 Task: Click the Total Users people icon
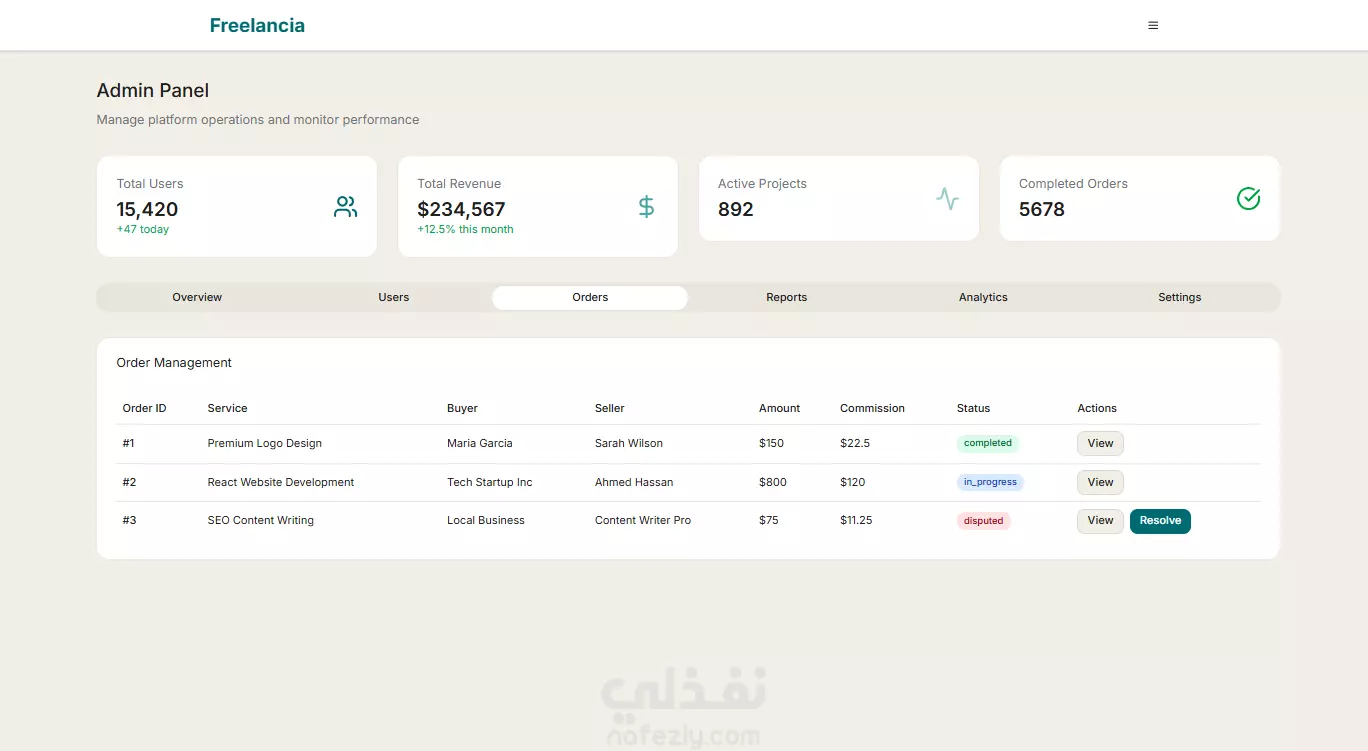point(345,207)
